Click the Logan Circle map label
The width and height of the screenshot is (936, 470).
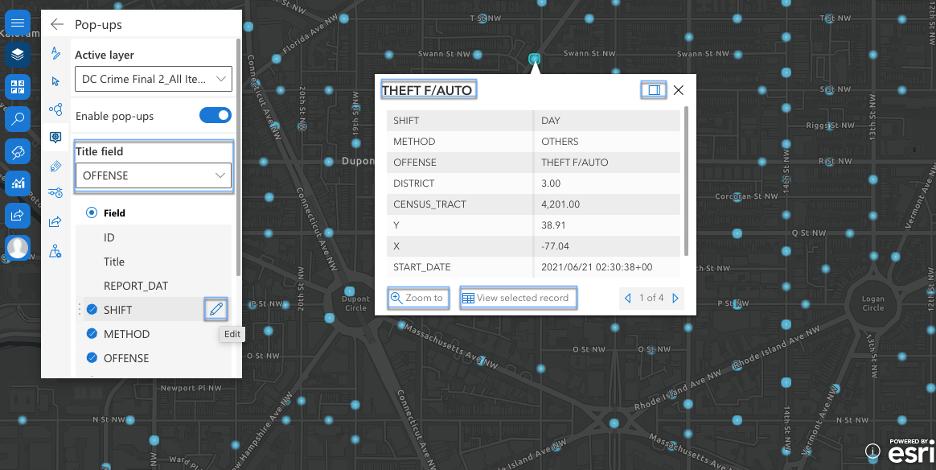873,303
